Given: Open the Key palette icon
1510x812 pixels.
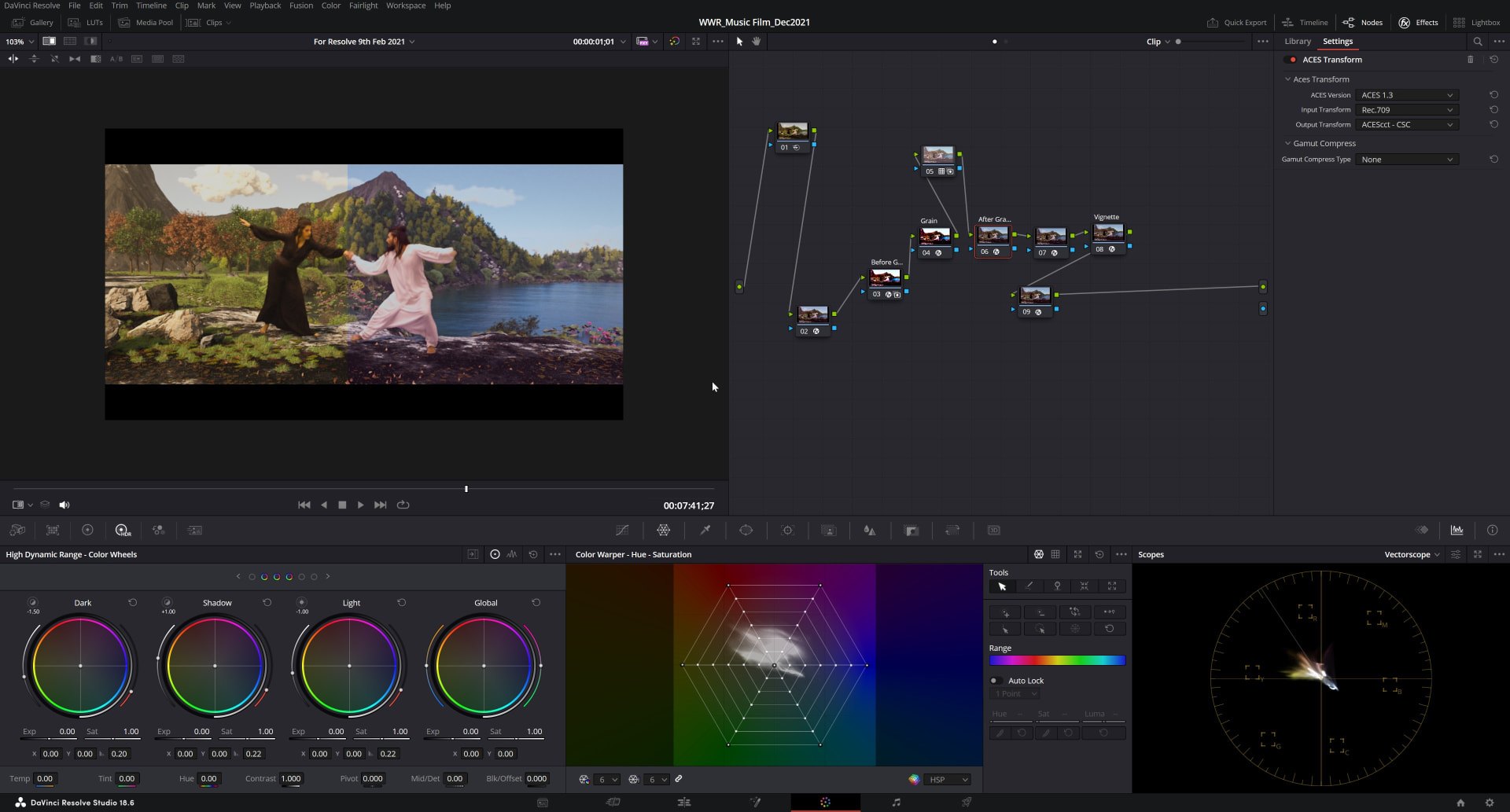Looking at the screenshot, I should point(912,531).
